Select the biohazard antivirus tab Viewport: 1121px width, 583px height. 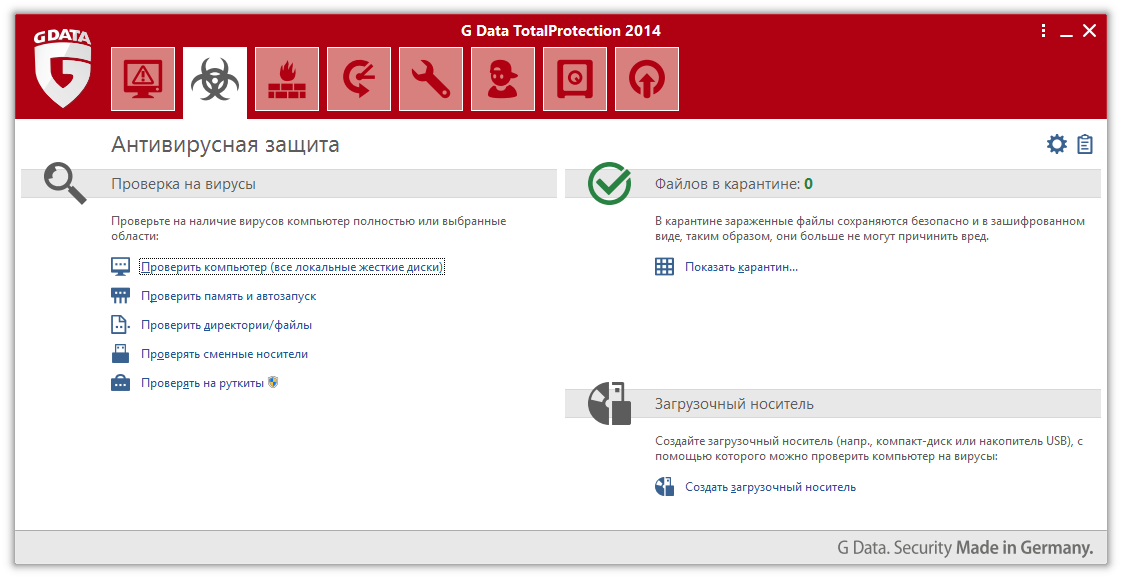pyautogui.click(x=215, y=80)
